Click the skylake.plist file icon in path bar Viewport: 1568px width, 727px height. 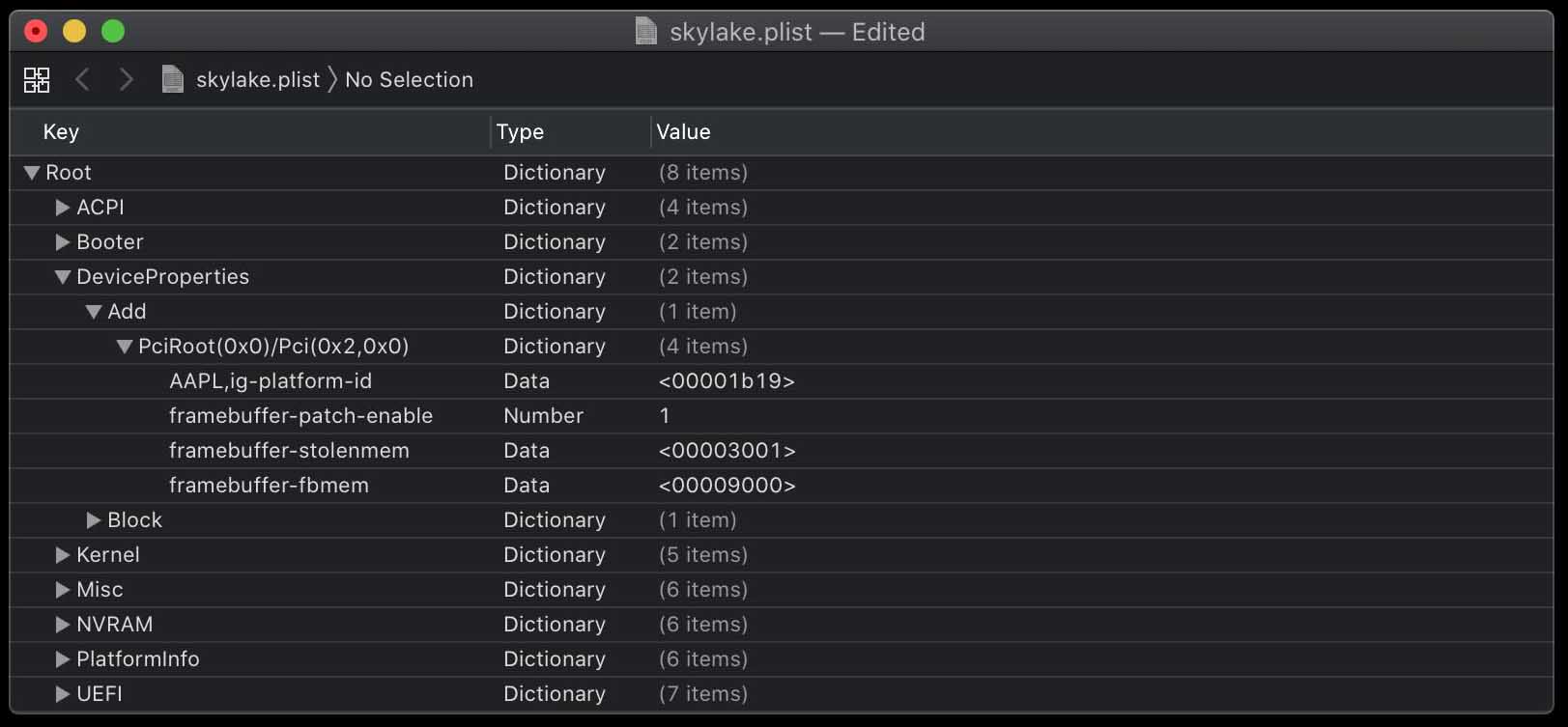click(173, 79)
